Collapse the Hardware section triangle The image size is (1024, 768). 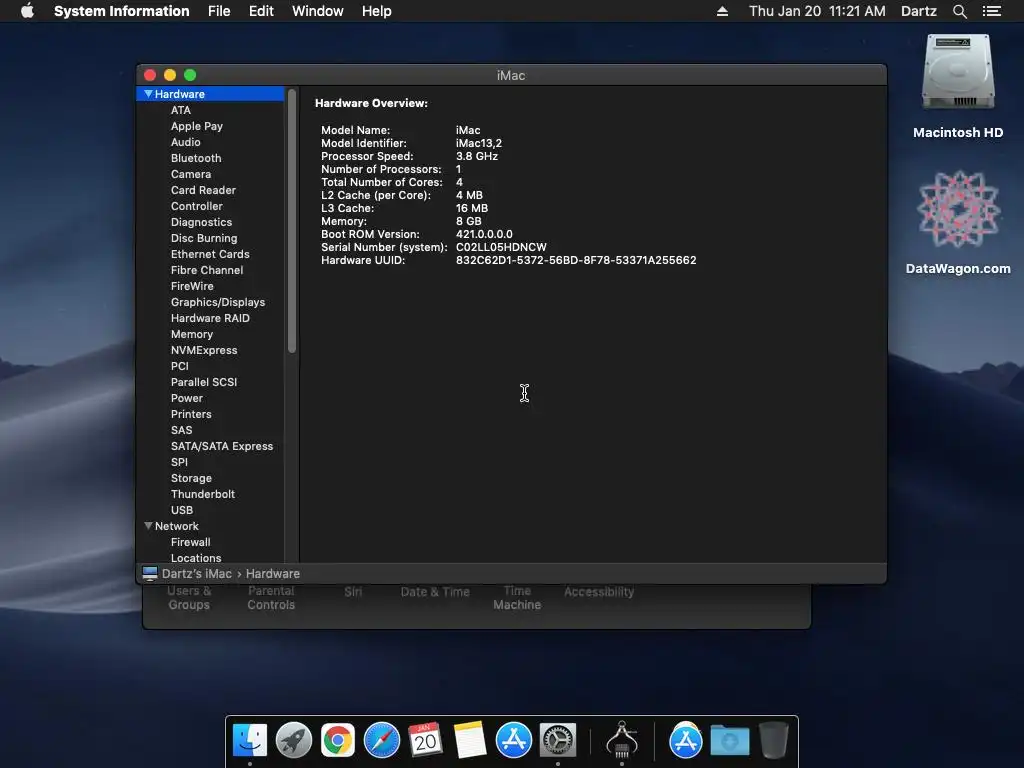coord(148,94)
